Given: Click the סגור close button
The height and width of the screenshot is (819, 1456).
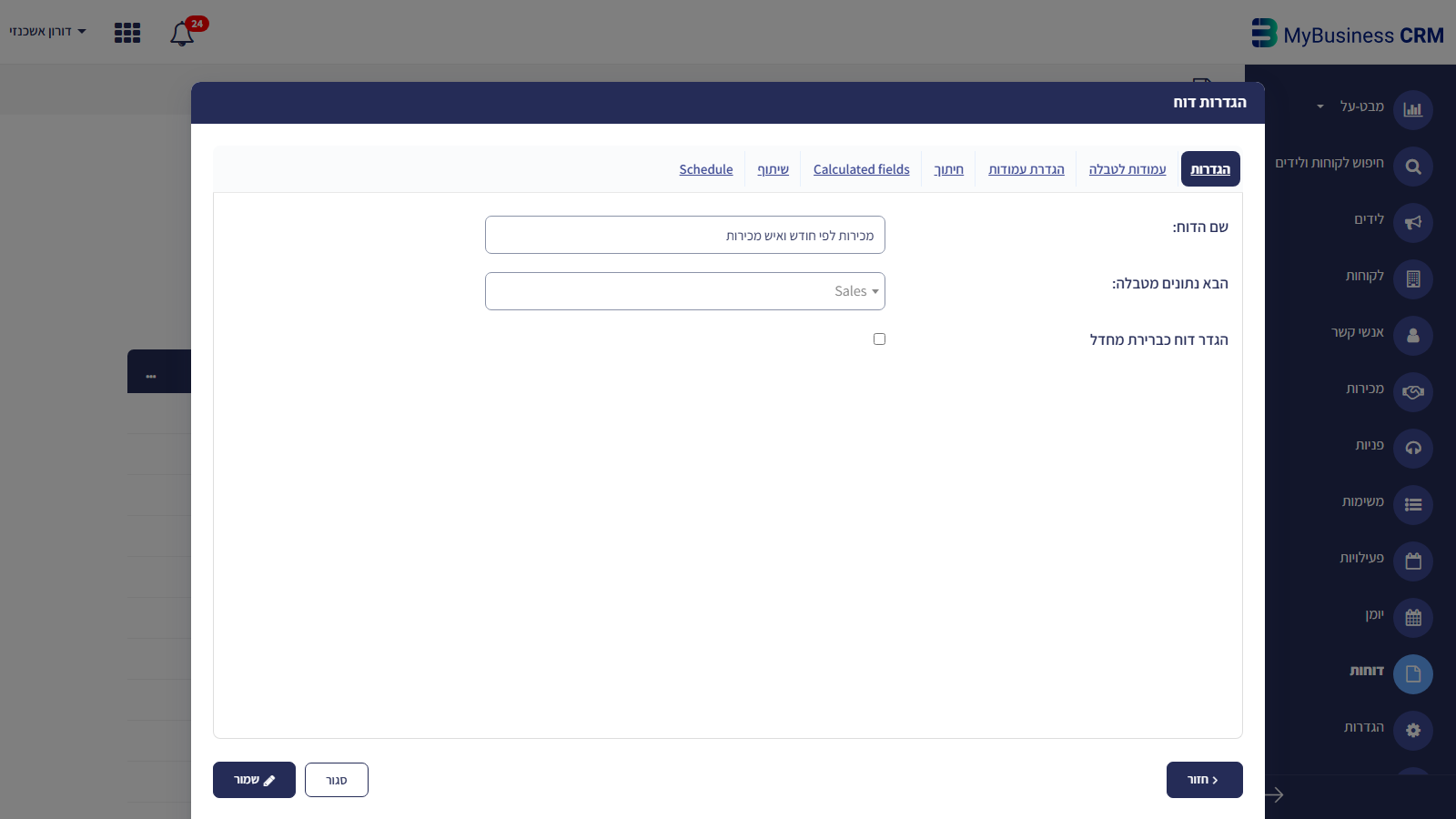Looking at the screenshot, I should (337, 780).
